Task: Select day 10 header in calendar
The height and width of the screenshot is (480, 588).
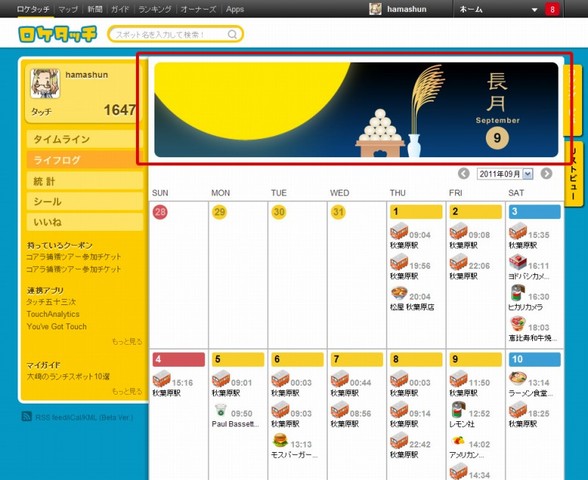Action: click(535, 359)
